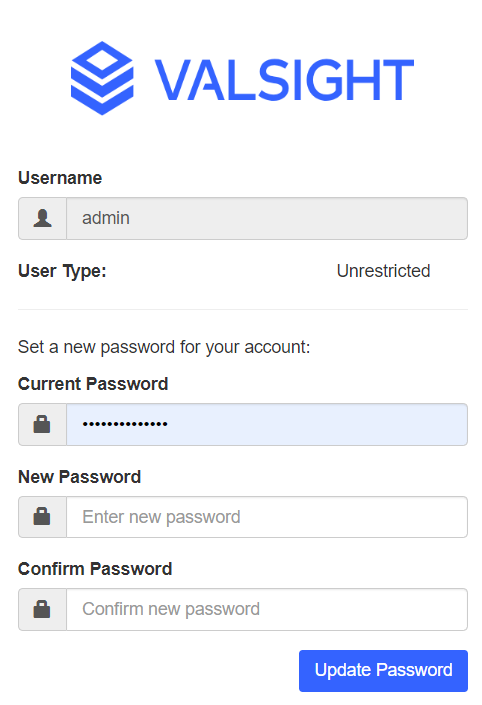Viewport: 482px width, 705px height.
Task: Click the New Password label
Action: (79, 477)
